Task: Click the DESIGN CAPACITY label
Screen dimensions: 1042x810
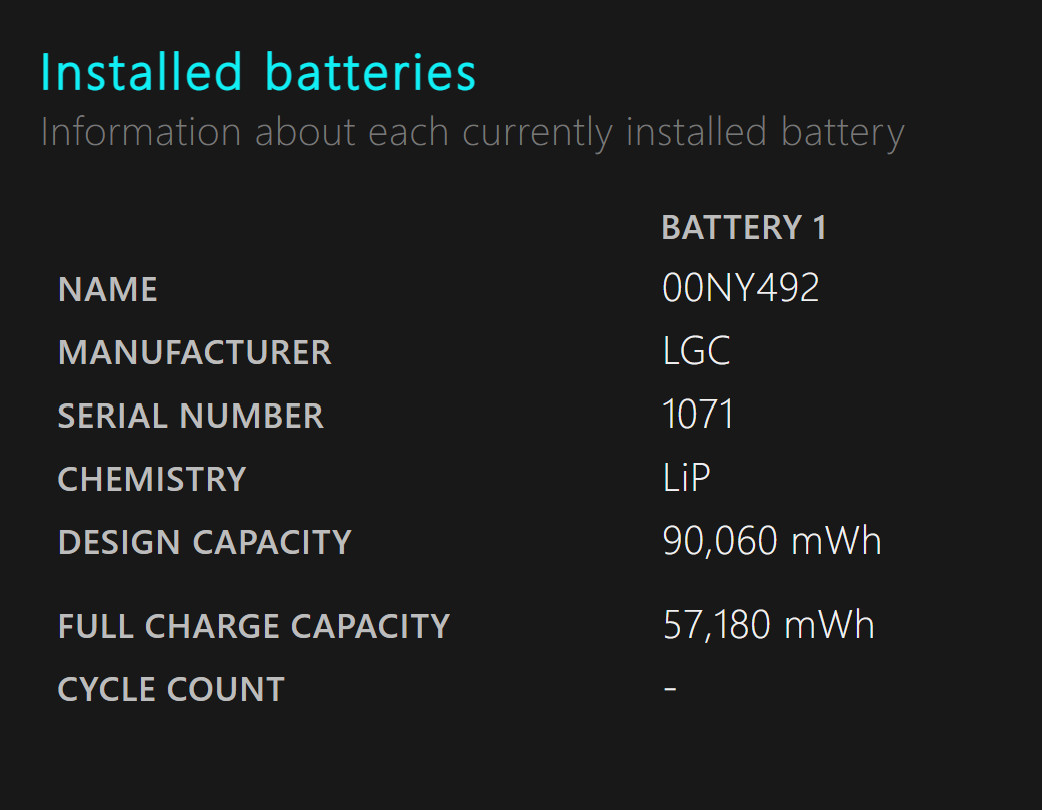Action: [205, 542]
